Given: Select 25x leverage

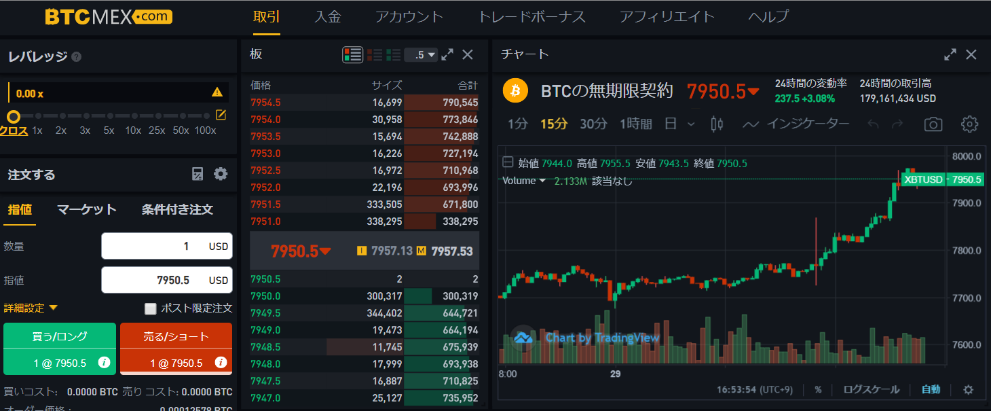Looking at the screenshot, I should tap(157, 130).
